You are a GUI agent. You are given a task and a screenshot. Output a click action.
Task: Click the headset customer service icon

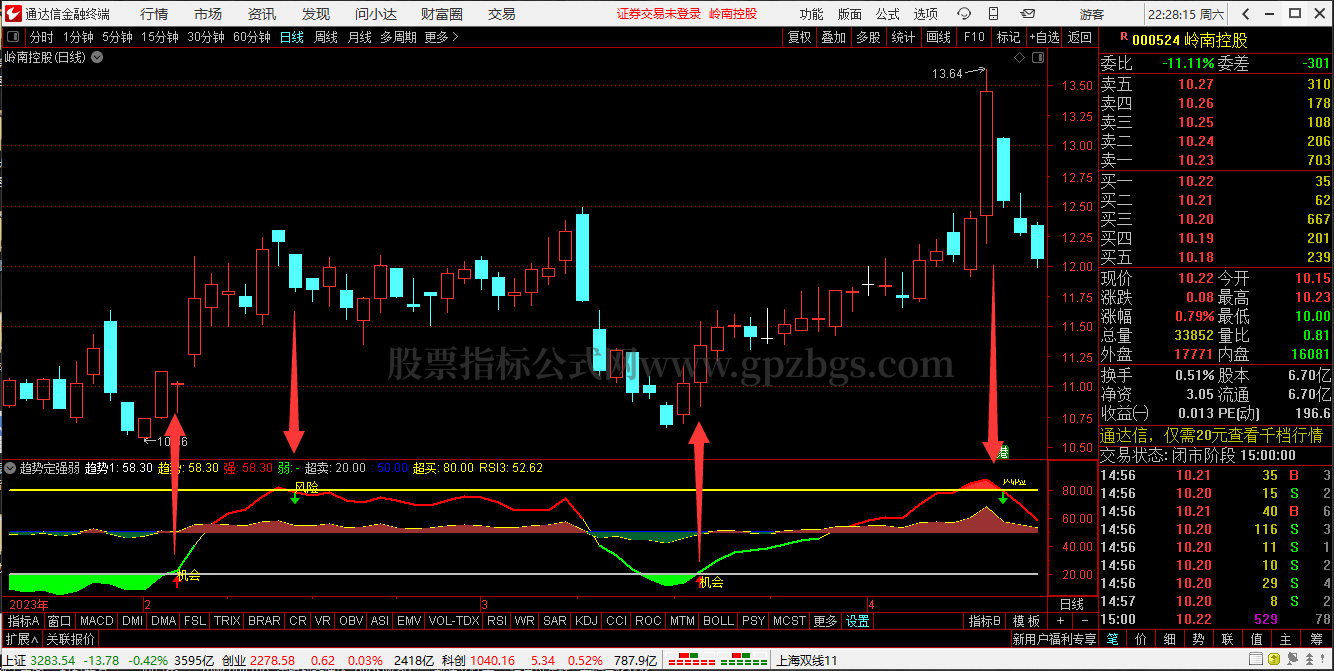(x=963, y=14)
